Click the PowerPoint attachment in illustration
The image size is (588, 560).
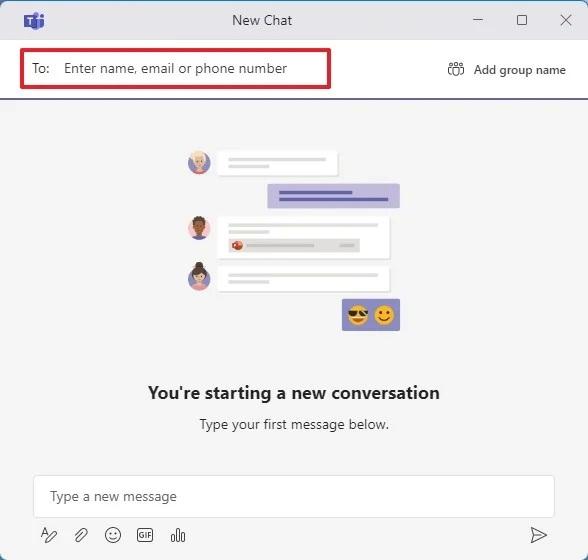[294, 245]
